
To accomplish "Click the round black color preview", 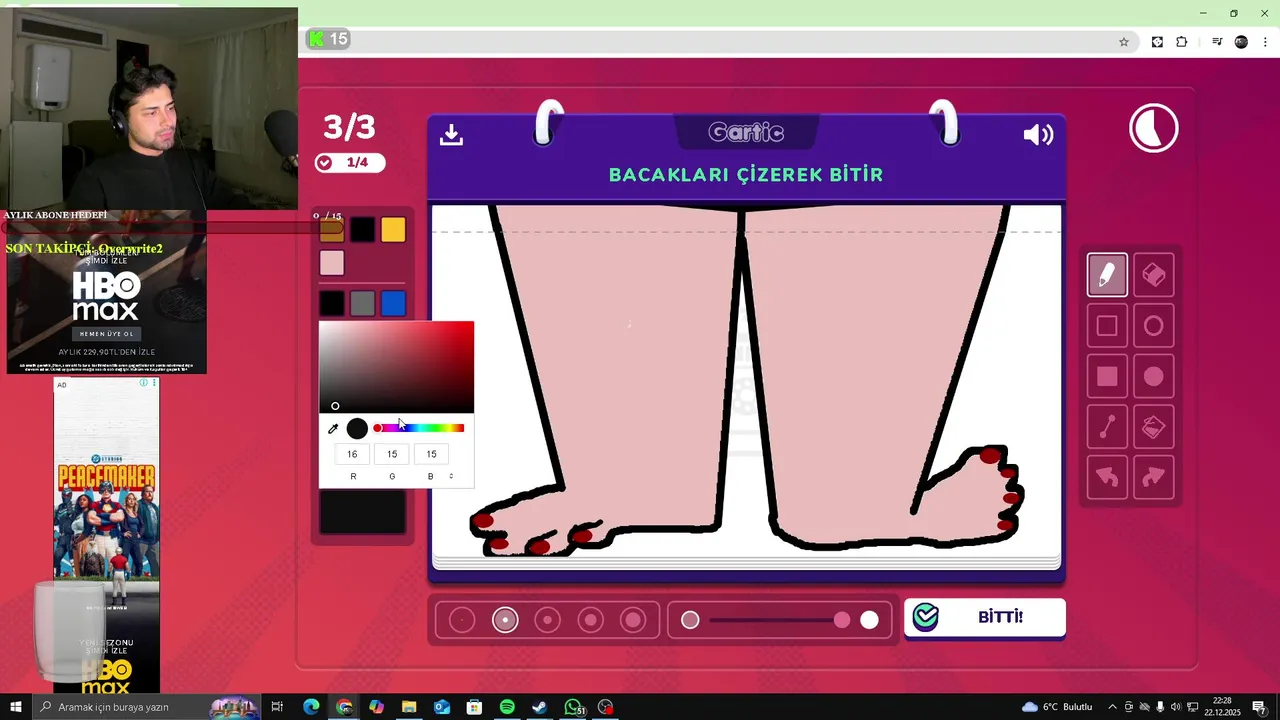I will pyautogui.click(x=357, y=429).
